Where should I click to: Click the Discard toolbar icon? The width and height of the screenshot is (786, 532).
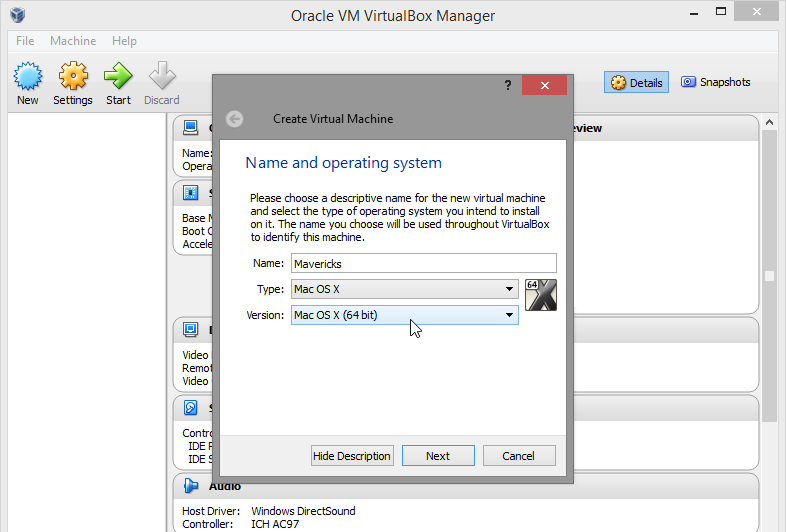pyautogui.click(x=162, y=76)
